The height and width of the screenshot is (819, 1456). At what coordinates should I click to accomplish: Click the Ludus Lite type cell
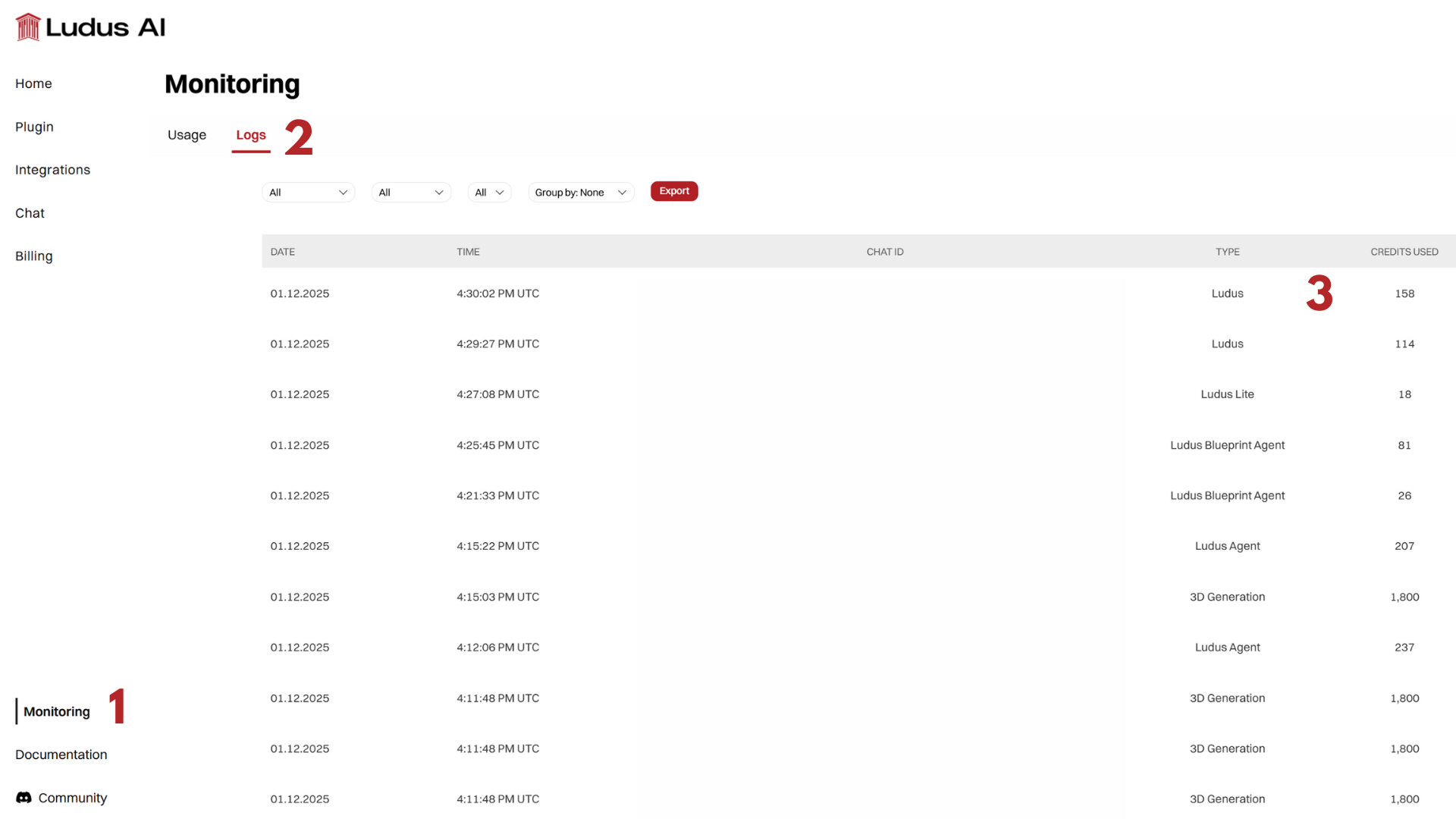[1227, 394]
